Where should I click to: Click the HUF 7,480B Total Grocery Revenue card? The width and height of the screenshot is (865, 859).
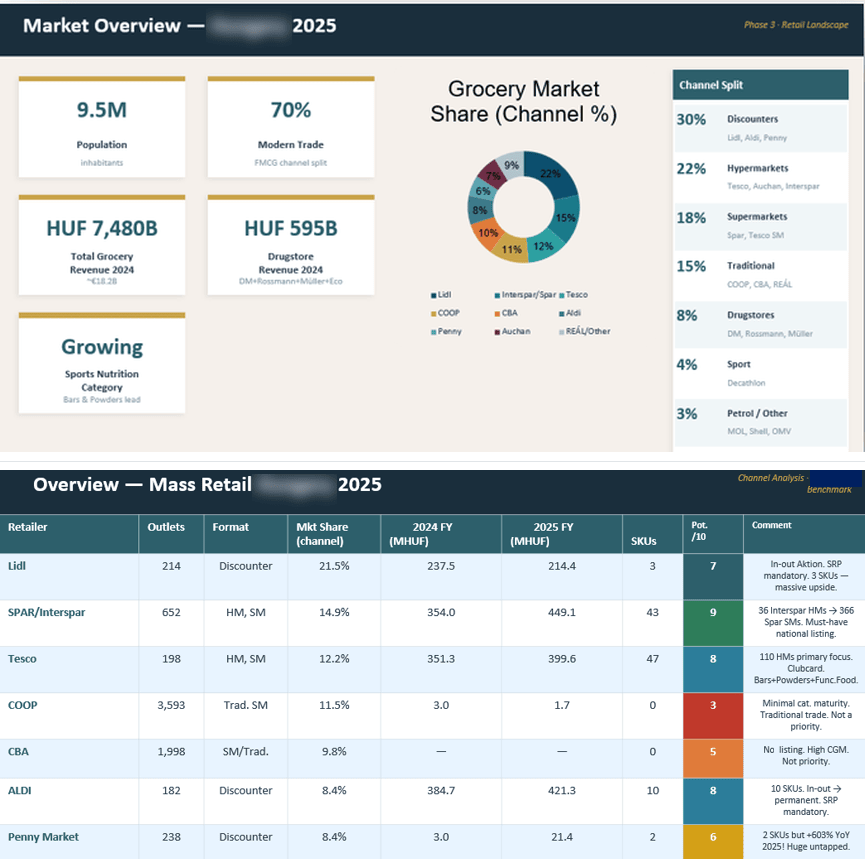point(102,245)
